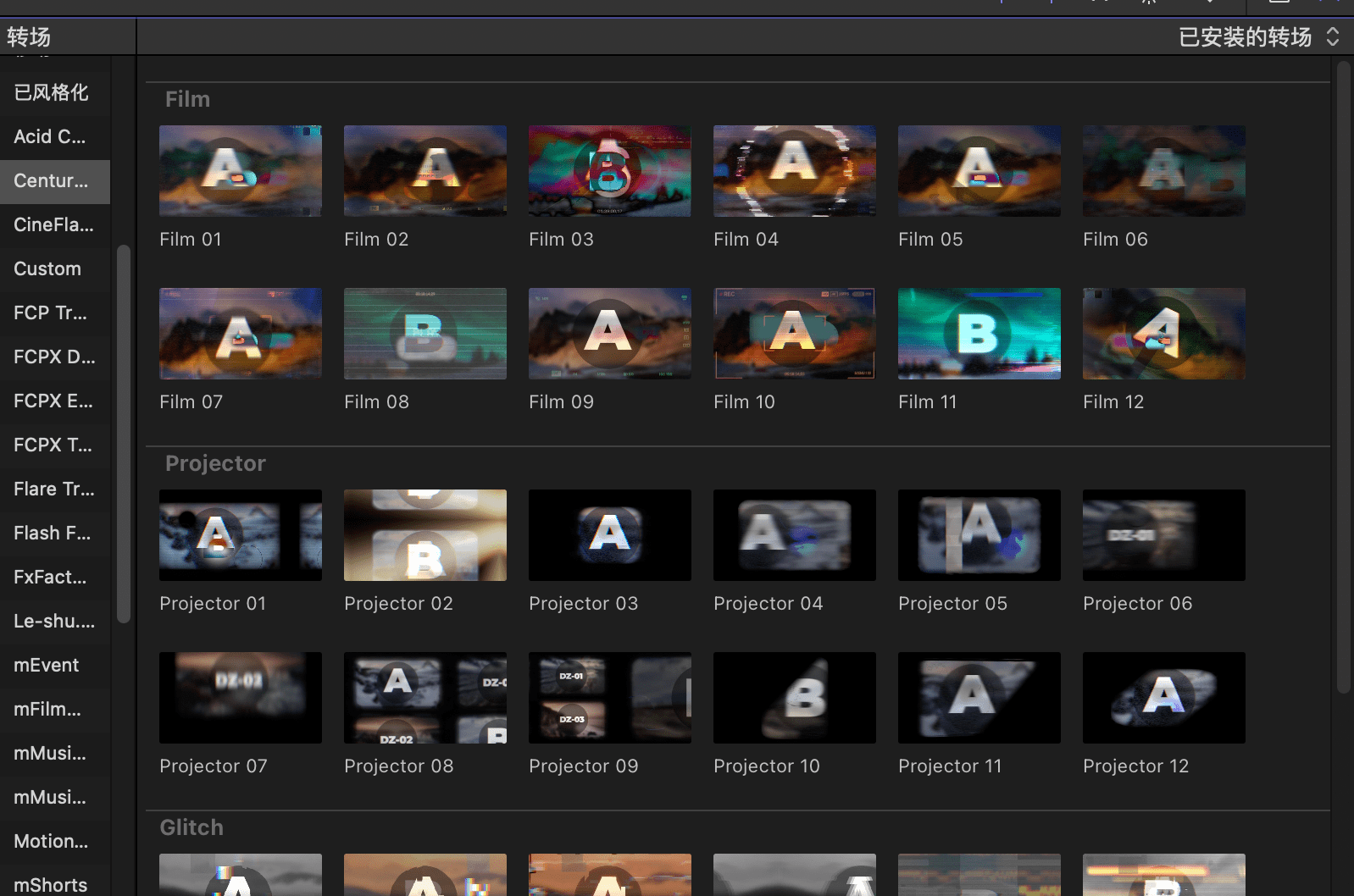Select the Projector 06 transition thumbnail

point(1164,535)
